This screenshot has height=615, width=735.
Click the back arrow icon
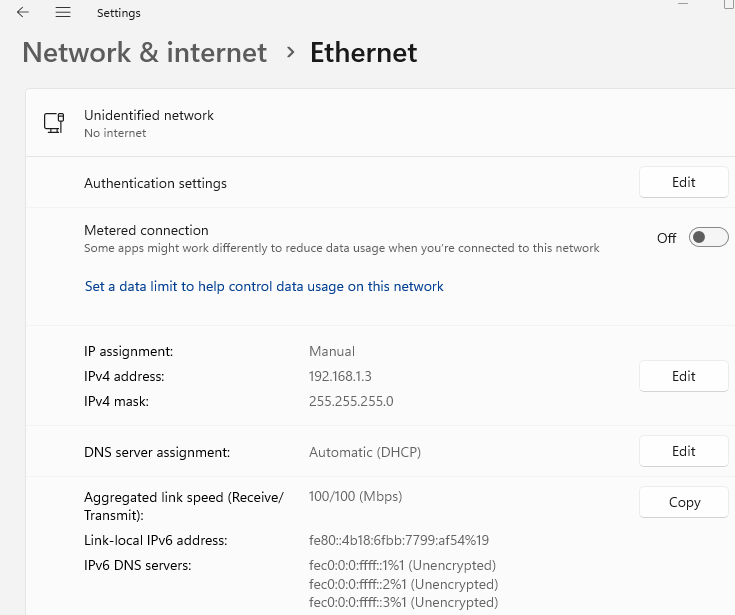coord(22,13)
